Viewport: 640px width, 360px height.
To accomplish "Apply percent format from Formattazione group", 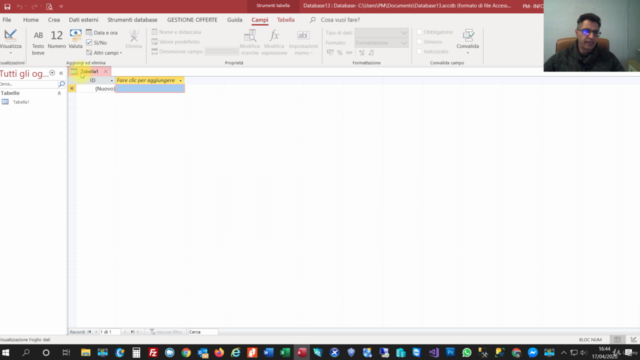I will (x=340, y=53).
